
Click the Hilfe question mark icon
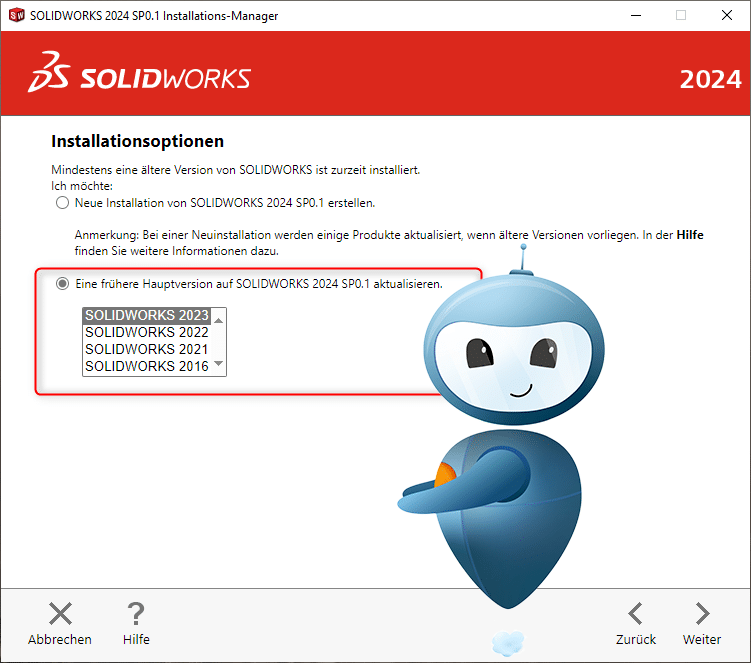[x=136, y=613]
